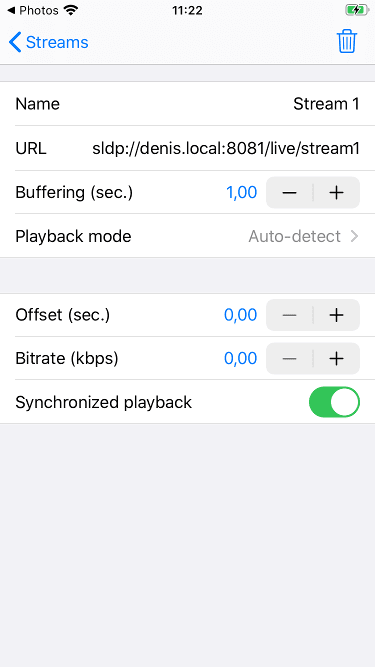Viewport: 375px width, 667px height.
Task: Return to Photos app from status bar
Action: pyautogui.click(x=33, y=10)
